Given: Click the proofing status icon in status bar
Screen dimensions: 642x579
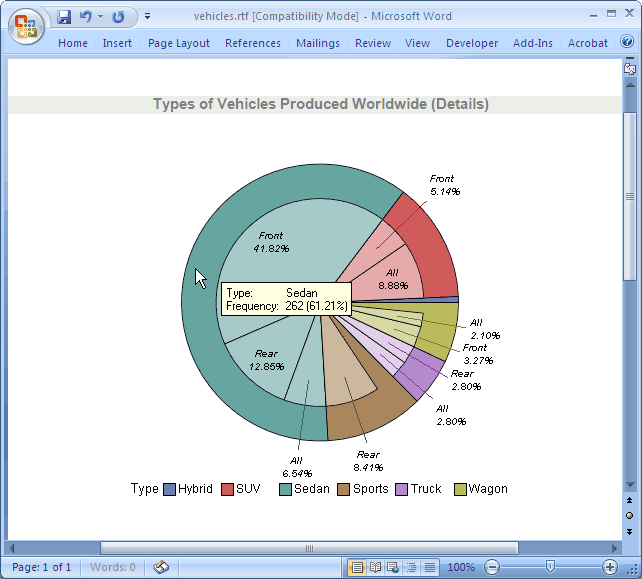Looking at the screenshot, I should click(x=161, y=567).
